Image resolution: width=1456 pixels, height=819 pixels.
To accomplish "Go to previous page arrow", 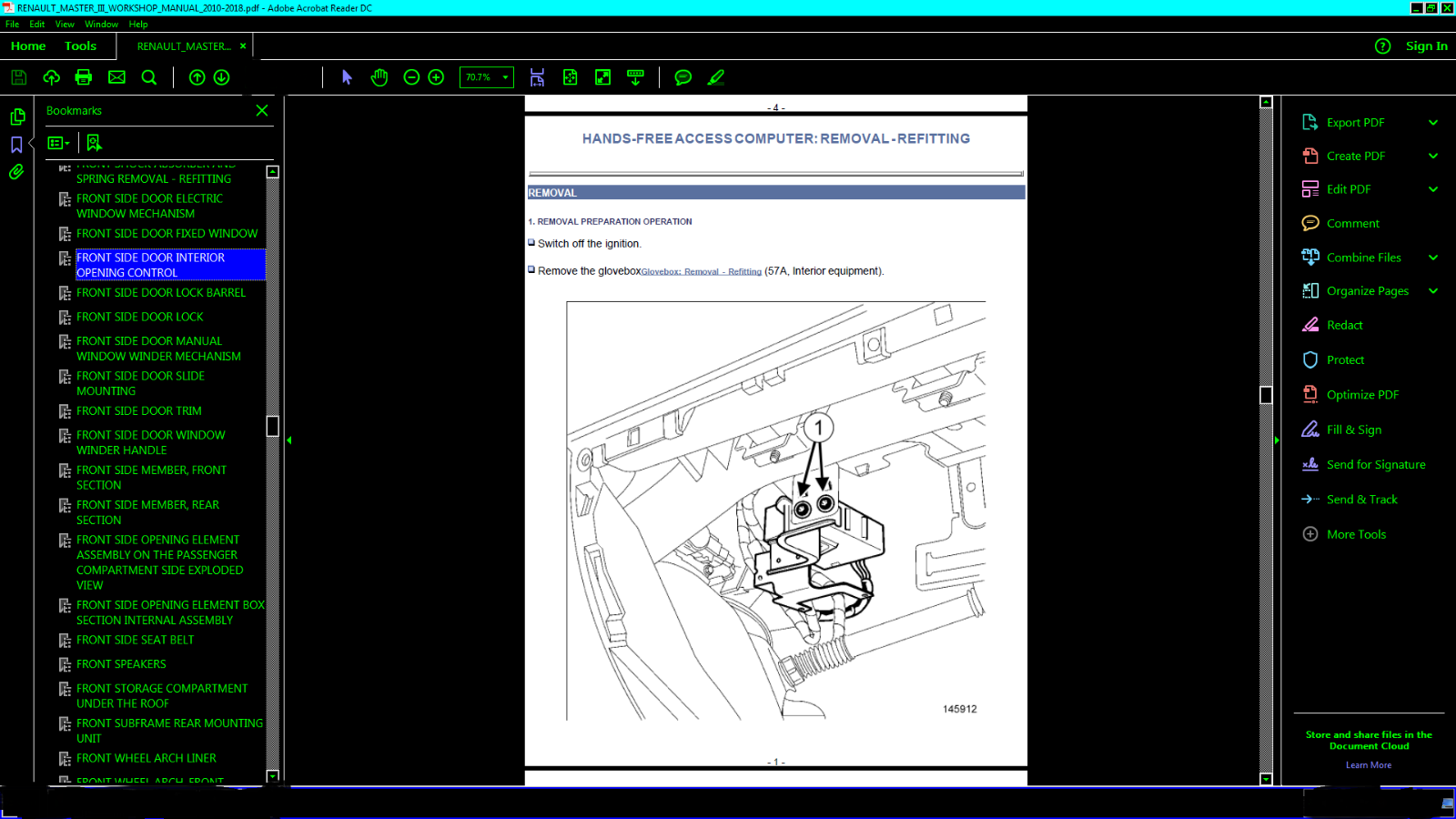I will [197, 77].
